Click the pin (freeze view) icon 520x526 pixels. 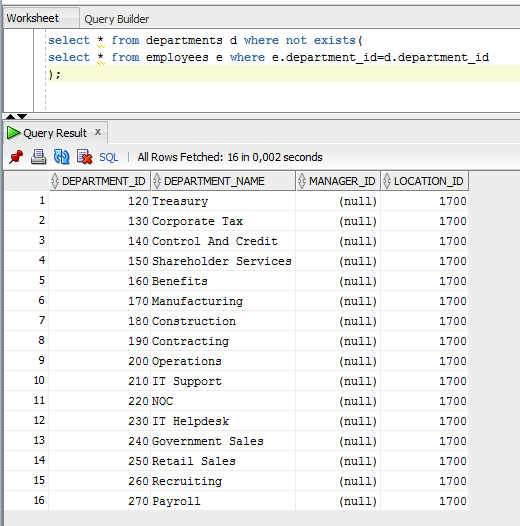point(16,157)
